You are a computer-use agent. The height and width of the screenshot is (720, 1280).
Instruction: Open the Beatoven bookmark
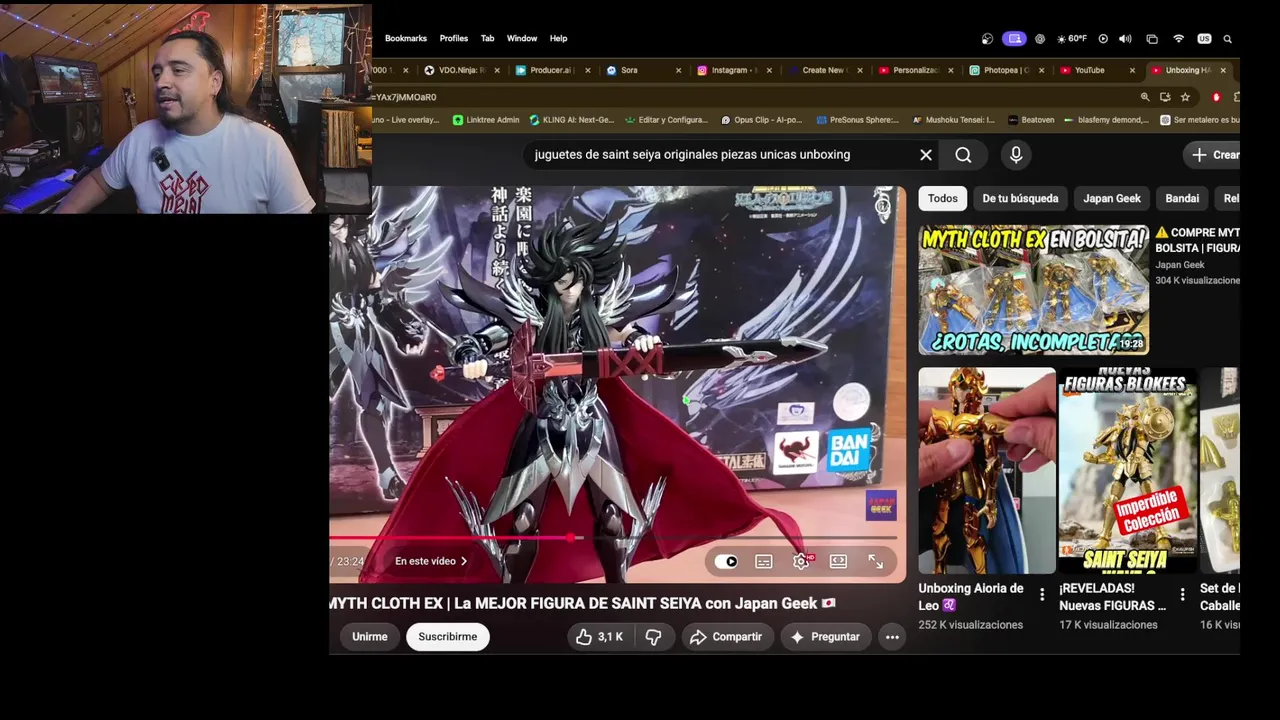click(x=1031, y=120)
